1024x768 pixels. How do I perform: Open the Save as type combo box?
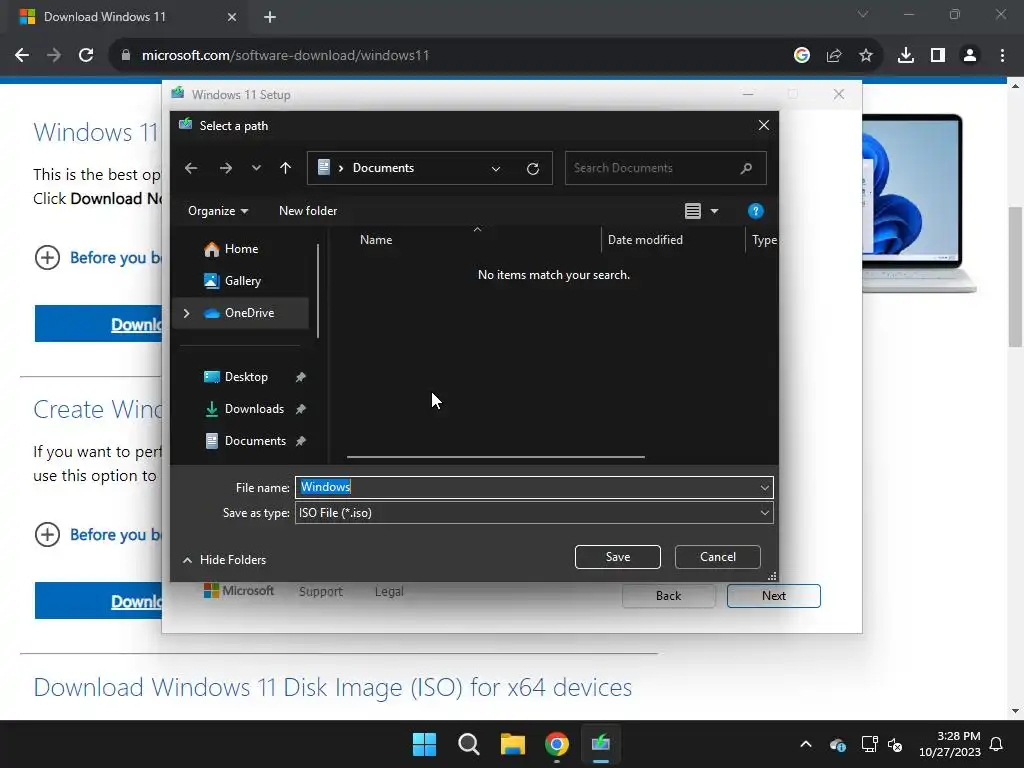pyautogui.click(x=534, y=513)
